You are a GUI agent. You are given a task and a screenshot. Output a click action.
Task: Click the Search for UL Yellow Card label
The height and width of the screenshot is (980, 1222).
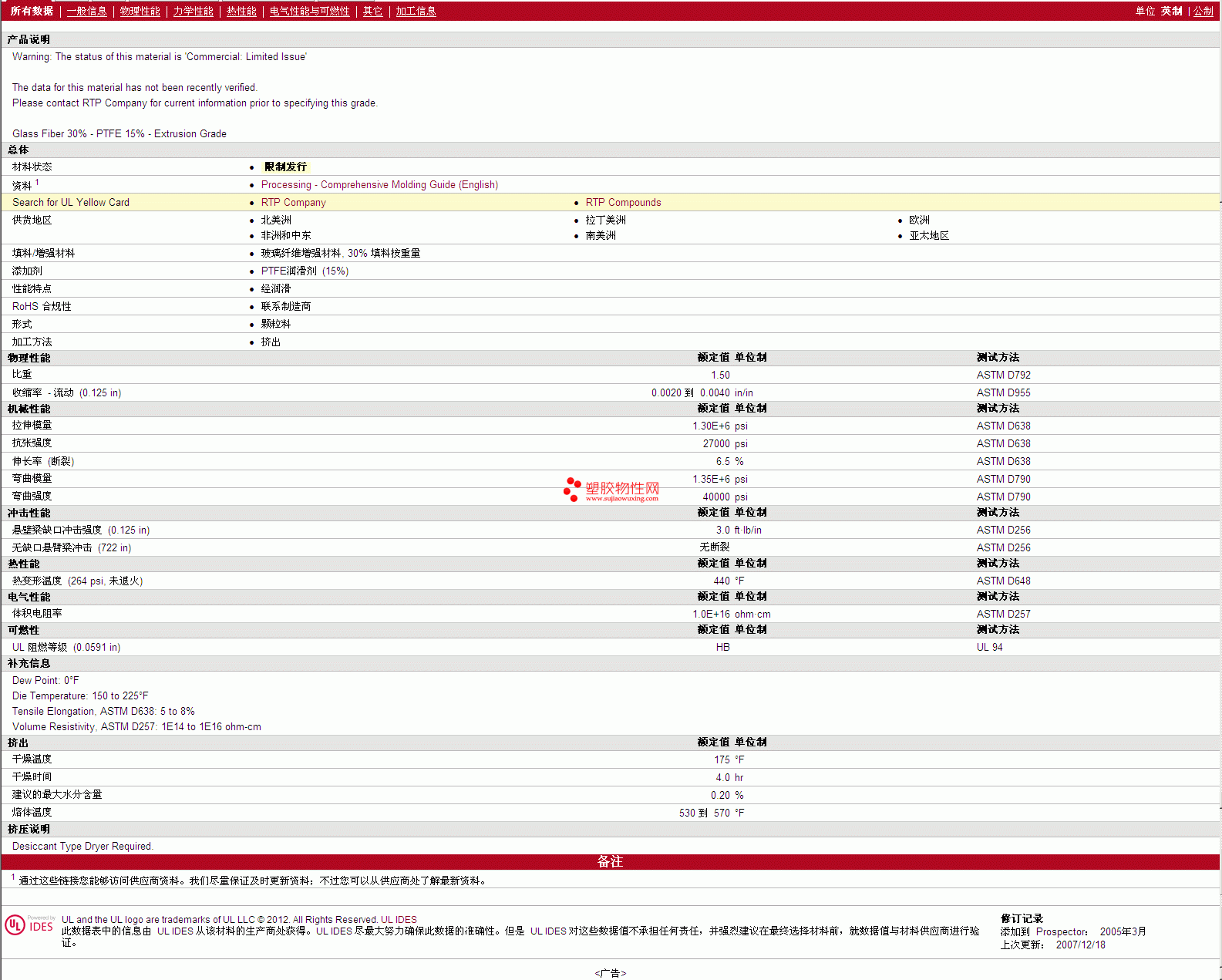[x=71, y=202]
